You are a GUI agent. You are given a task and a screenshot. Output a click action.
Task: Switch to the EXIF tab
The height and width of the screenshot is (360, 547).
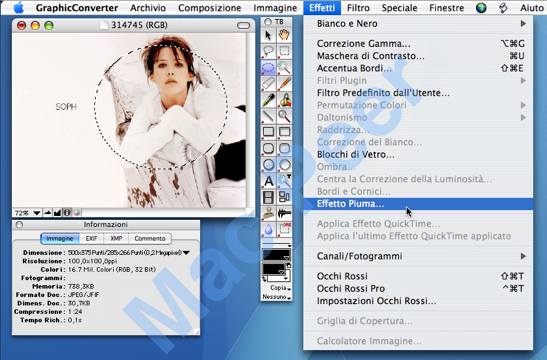click(91, 239)
